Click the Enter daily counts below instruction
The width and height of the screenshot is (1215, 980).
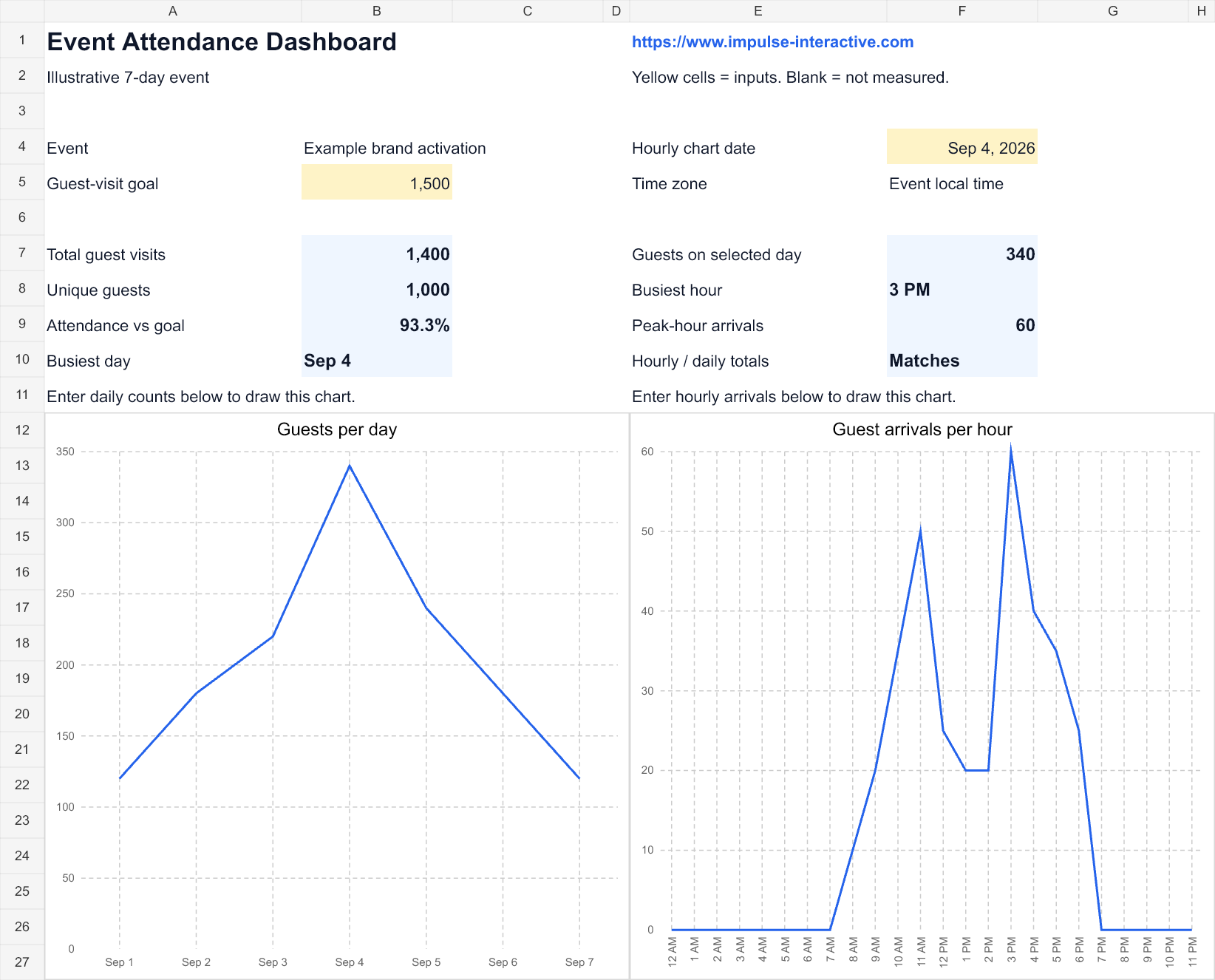(201, 397)
